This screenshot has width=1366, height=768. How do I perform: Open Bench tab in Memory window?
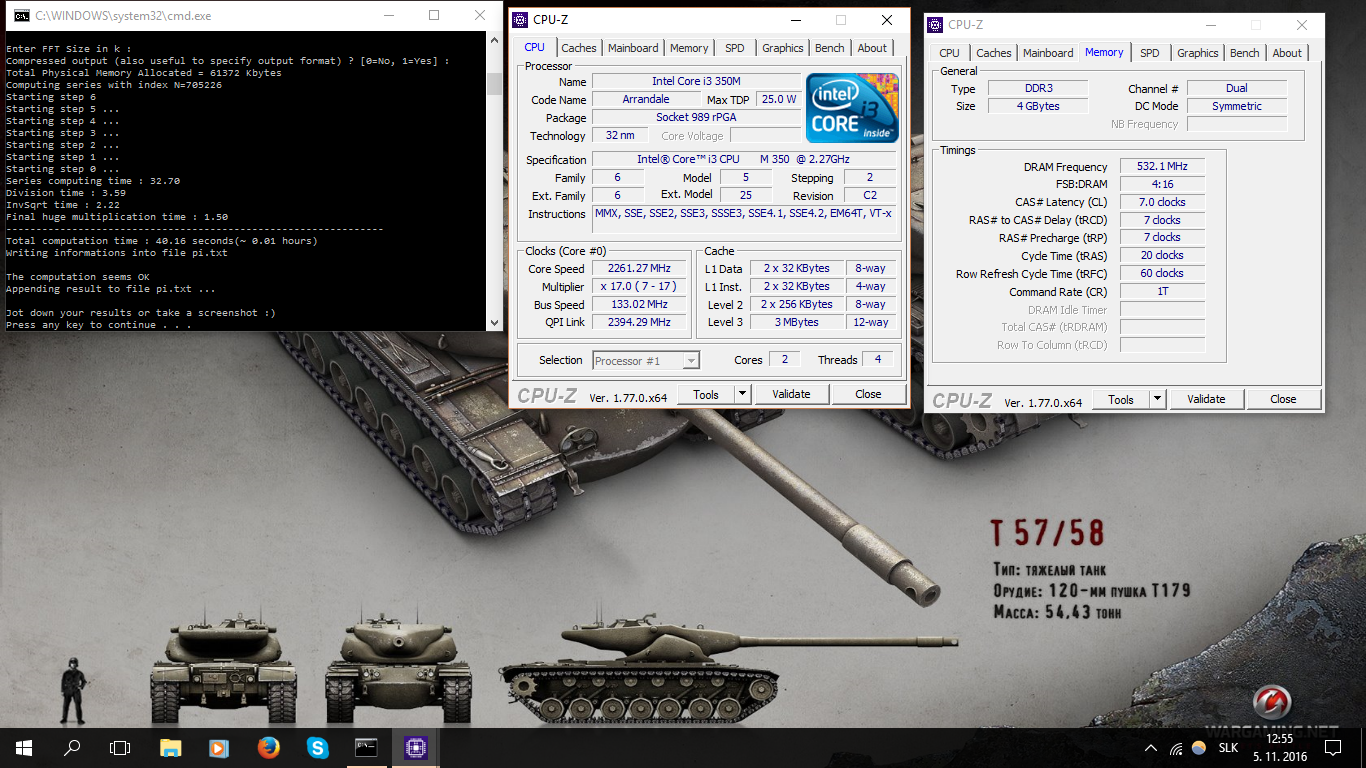(1245, 53)
